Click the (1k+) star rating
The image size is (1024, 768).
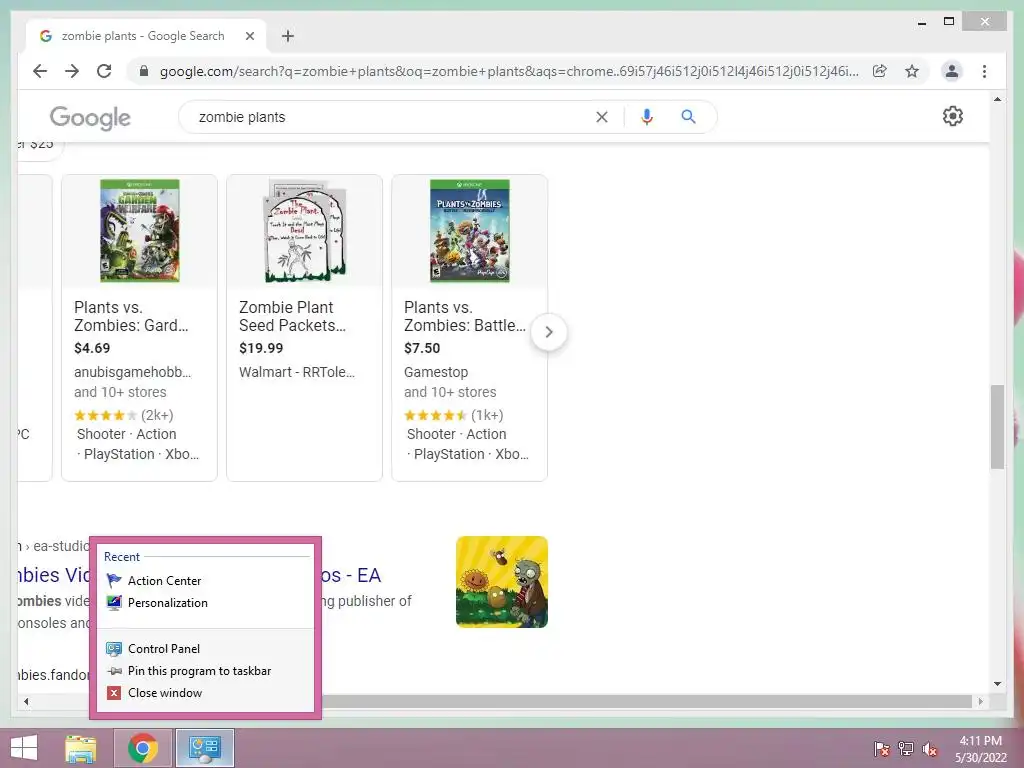pyautogui.click(x=454, y=415)
